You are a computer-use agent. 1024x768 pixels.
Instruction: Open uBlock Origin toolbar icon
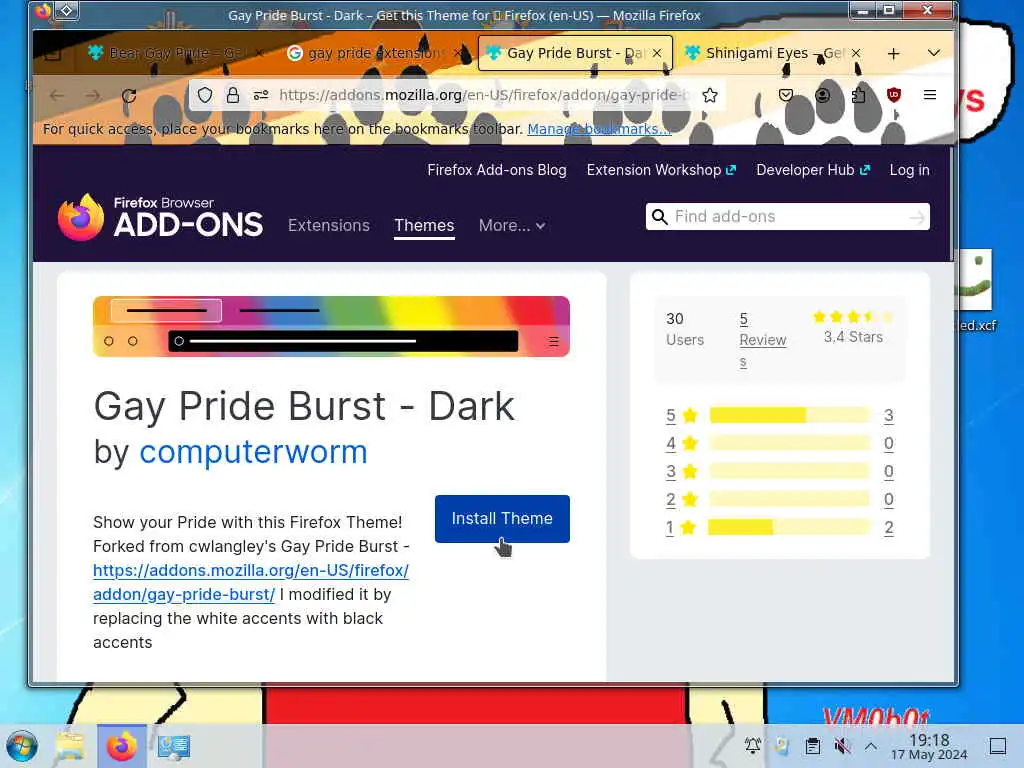[894, 95]
